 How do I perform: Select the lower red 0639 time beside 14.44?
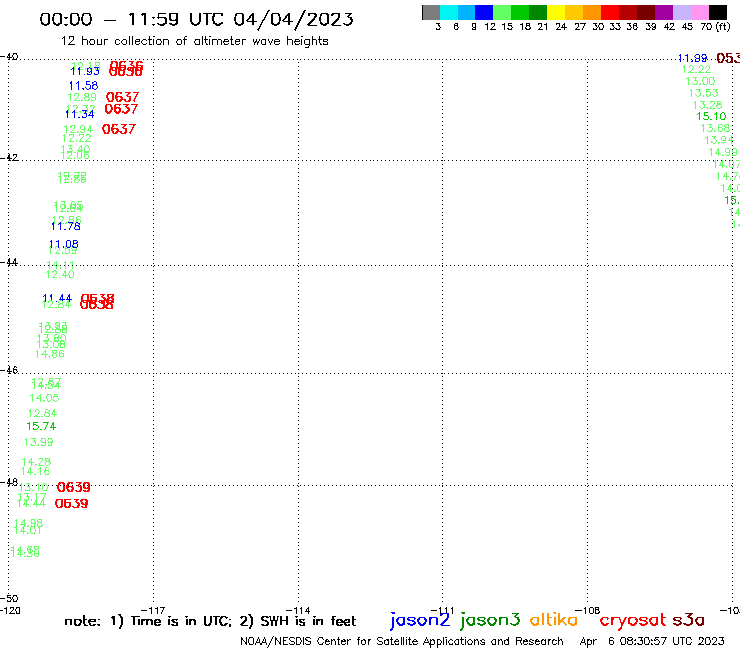[x=72, y=504]
